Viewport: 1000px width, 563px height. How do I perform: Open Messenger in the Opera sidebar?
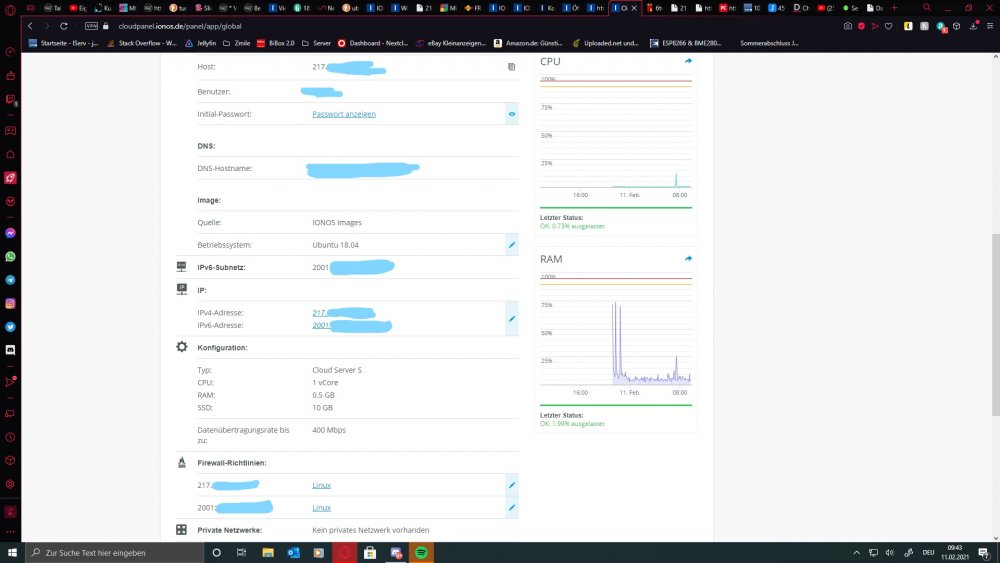pyautogui.click(x=10, y=233)
